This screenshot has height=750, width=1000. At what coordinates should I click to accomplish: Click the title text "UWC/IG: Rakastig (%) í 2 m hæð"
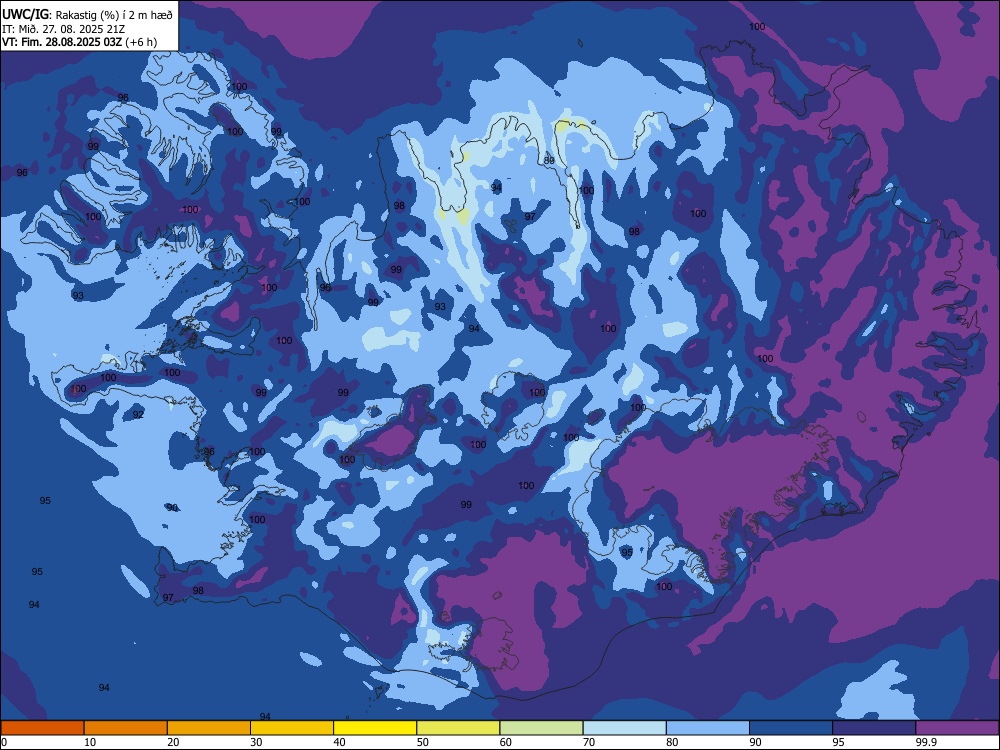coord(87,14)
